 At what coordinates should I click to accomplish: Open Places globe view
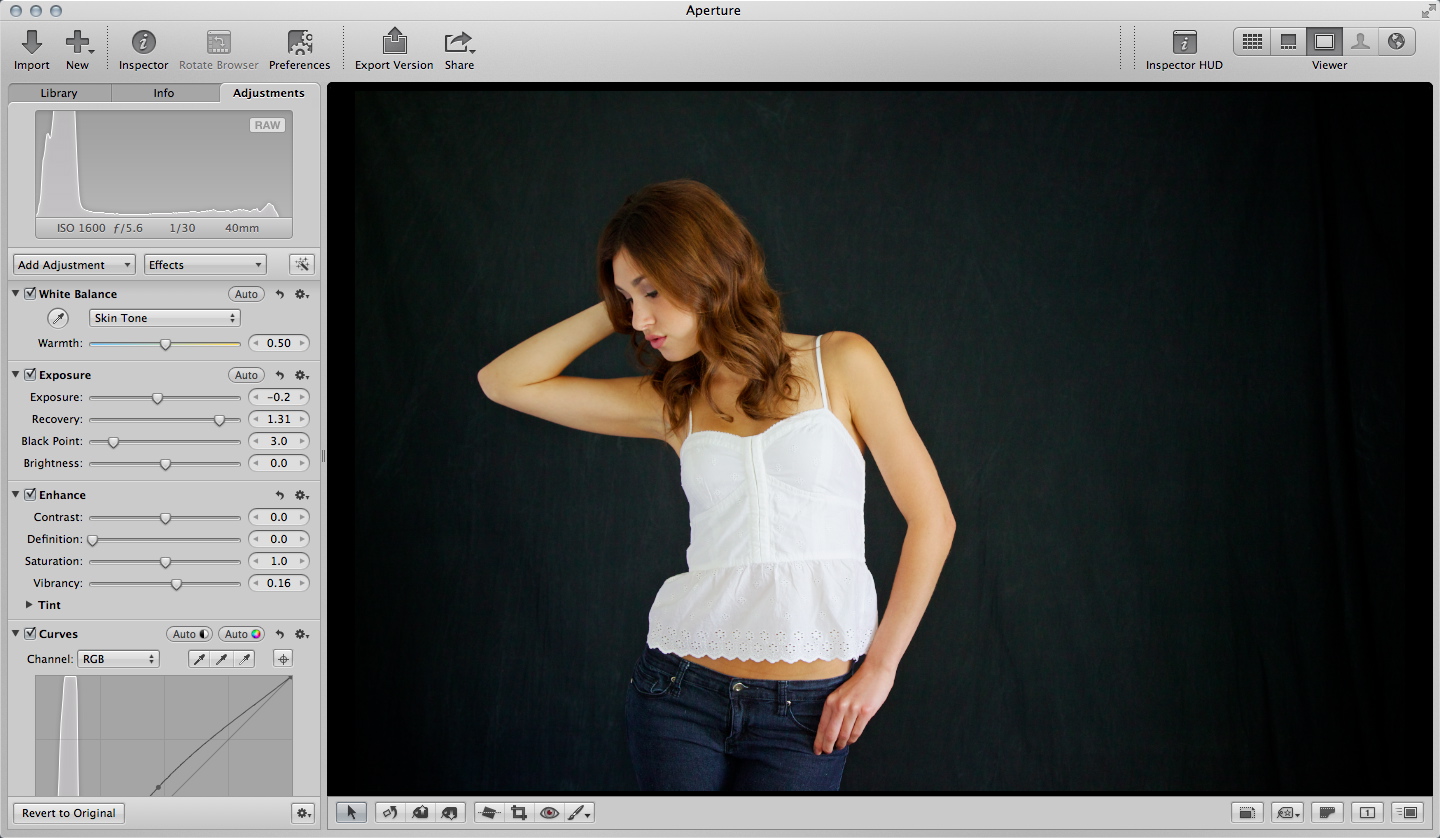(x=1396, y=42)
